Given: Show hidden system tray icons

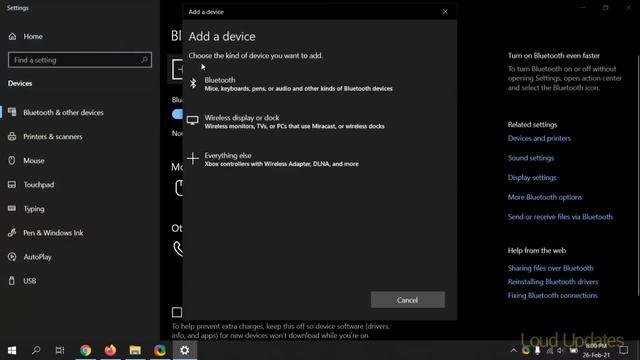Looking at the screenshot, I should coord(513,351).
